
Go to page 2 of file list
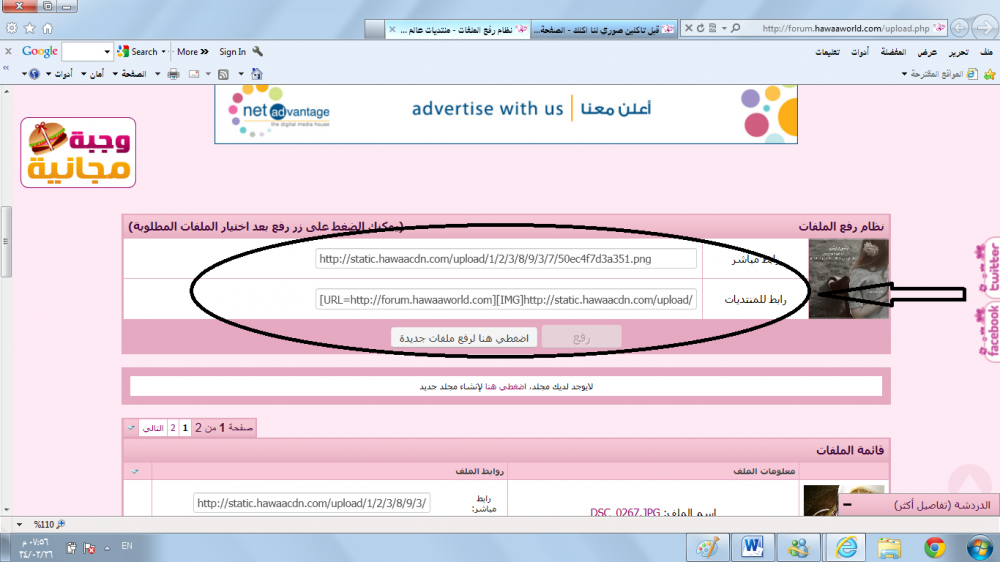tap(172, 427)
